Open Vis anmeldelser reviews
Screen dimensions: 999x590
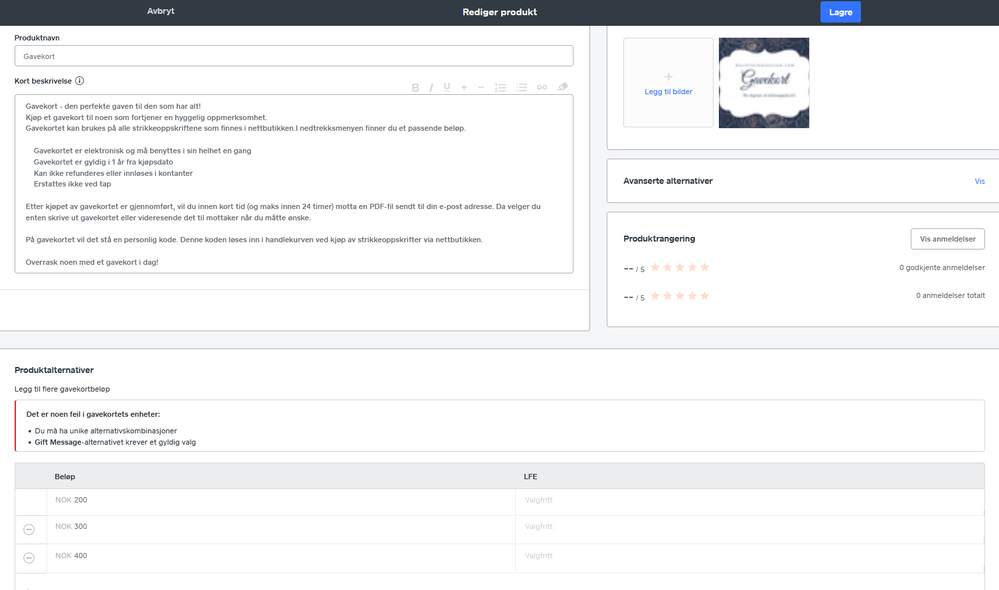point(947,239)
